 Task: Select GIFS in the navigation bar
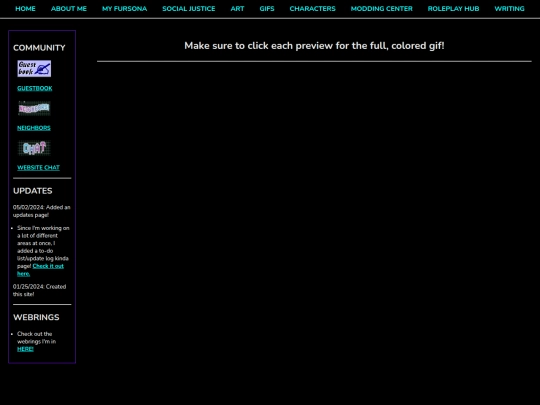click(x=267, y=9)
